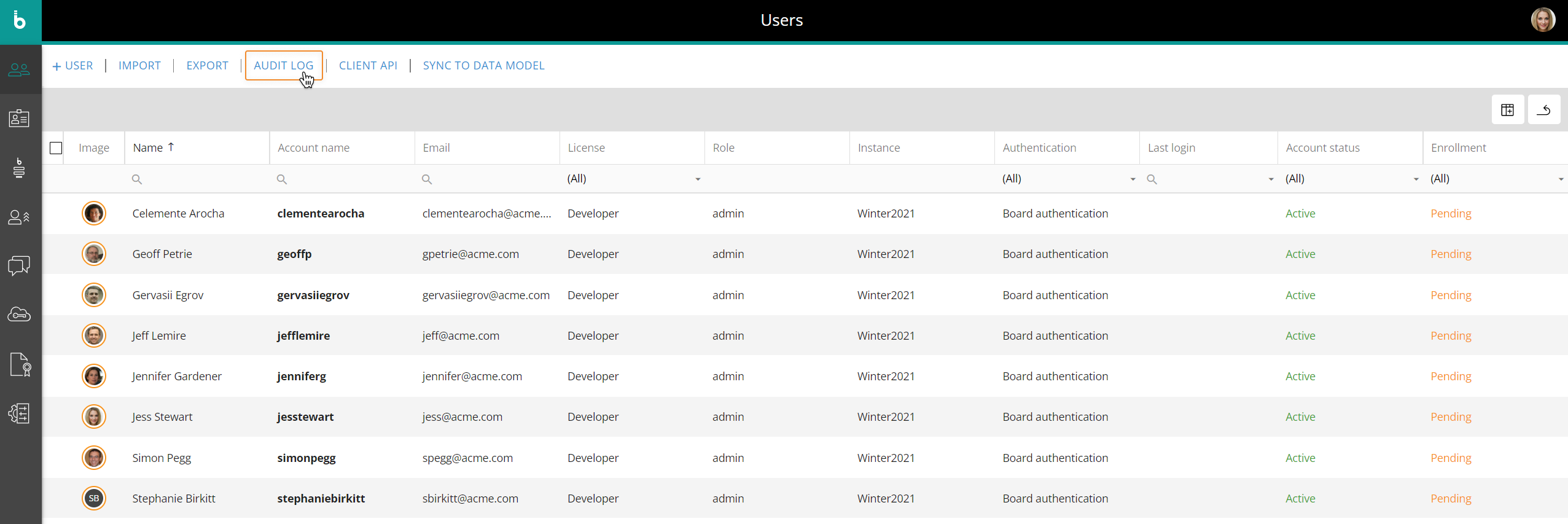
Task: Sort by the Name column header
Action: [x=149, y=148]
